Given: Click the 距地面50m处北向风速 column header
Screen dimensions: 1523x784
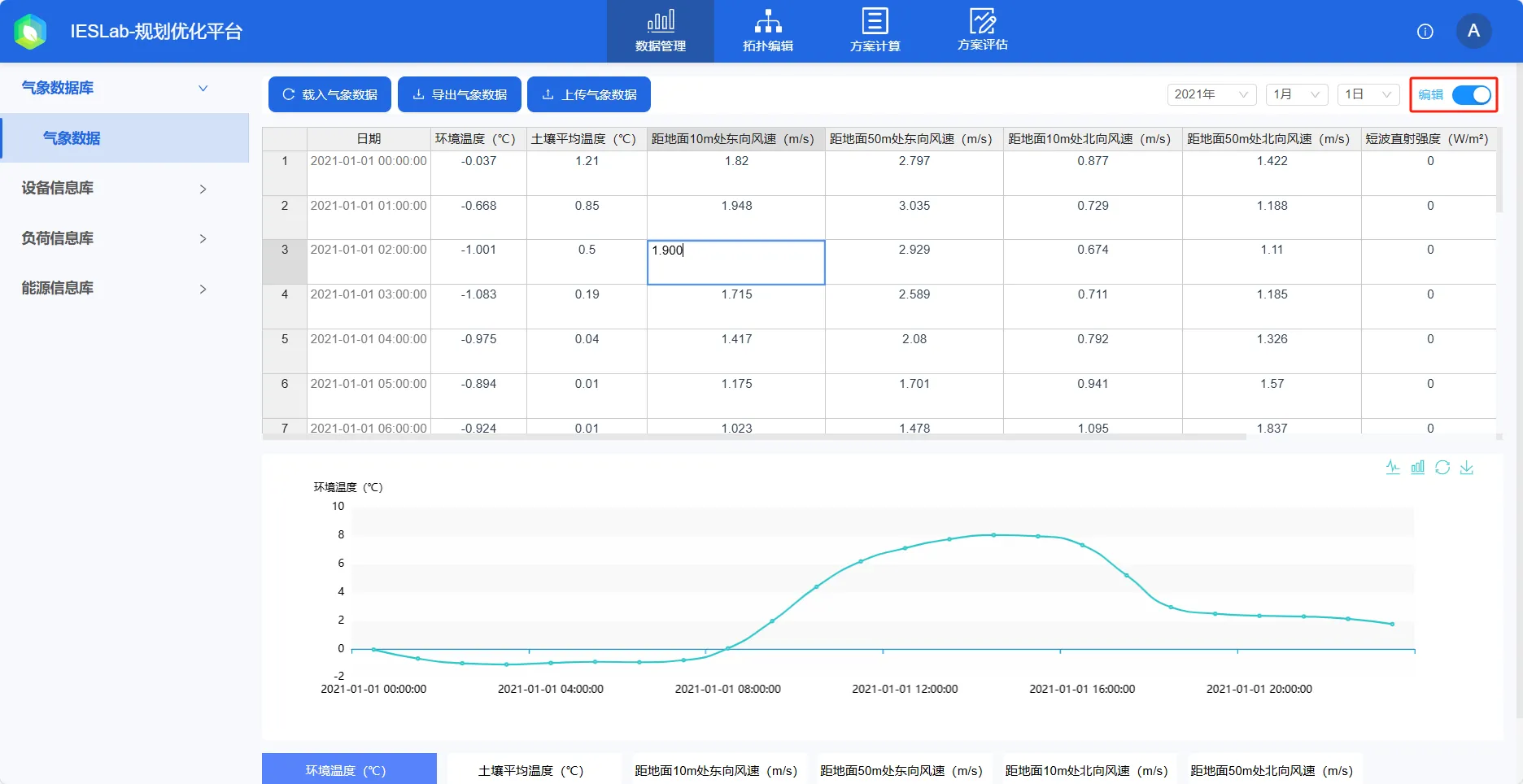Looking at the screenshot, I should click(x=1272, y=139).
